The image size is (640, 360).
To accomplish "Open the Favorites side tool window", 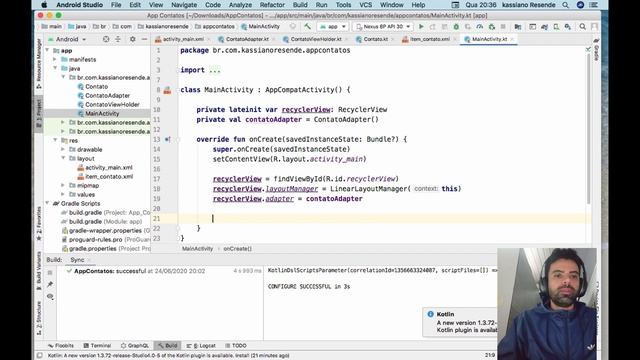I will [x=39, y=223].
